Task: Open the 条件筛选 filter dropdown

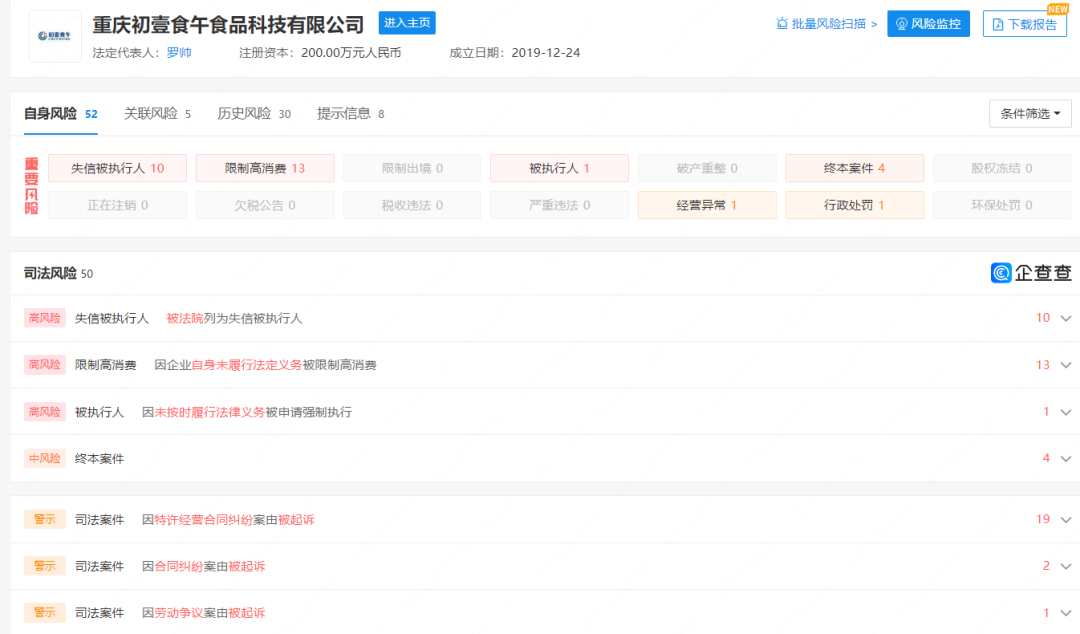Action: pos(1029,113)
